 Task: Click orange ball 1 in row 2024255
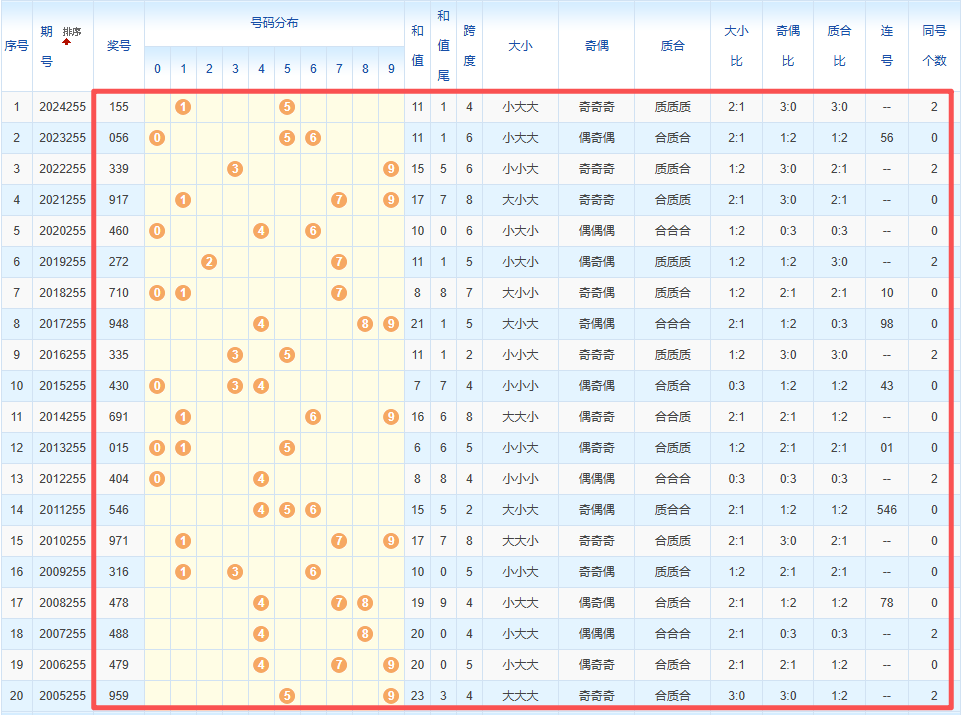coord(183,107)
